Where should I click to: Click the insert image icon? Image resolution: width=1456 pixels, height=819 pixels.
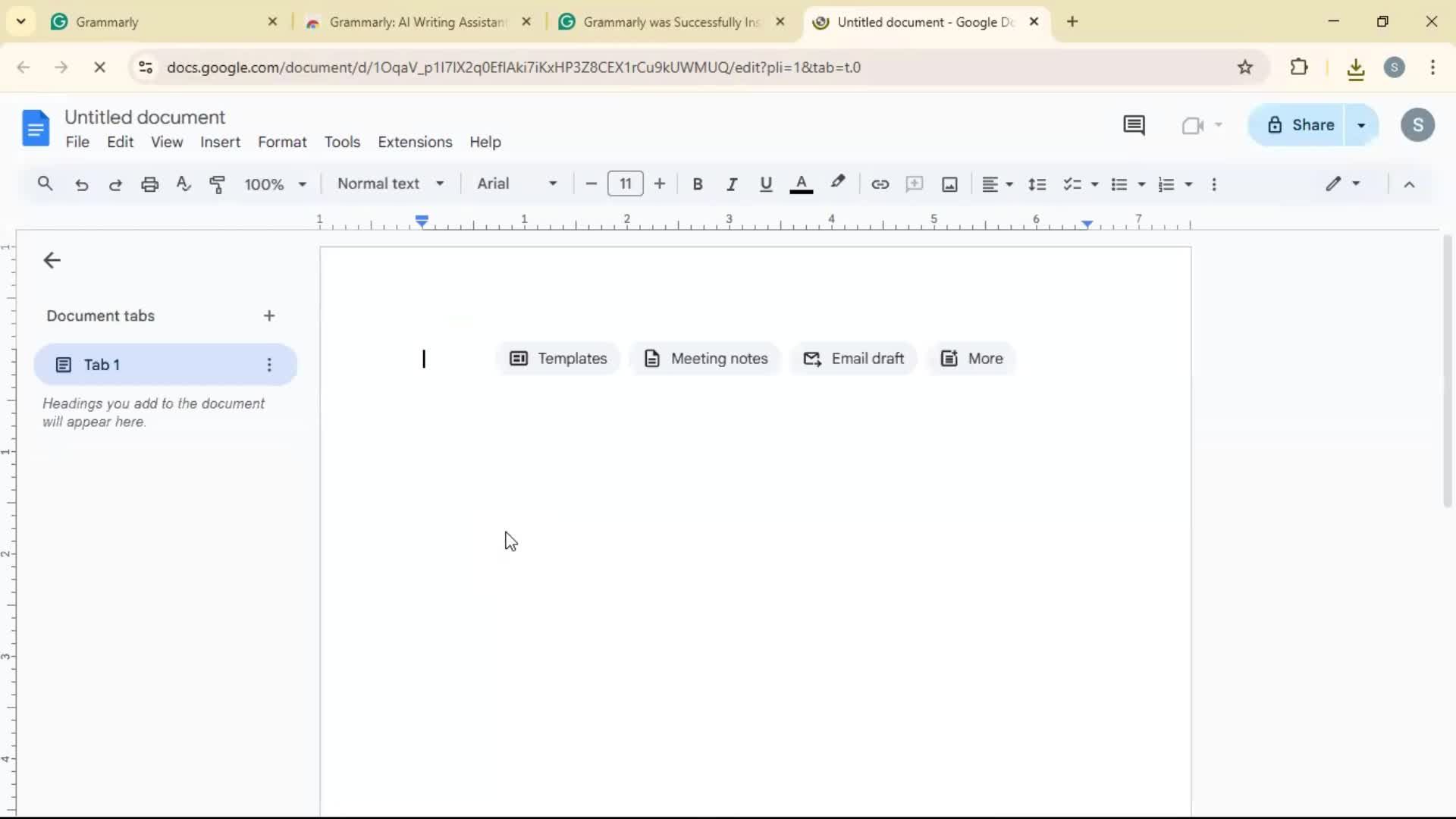click(949, 184)
